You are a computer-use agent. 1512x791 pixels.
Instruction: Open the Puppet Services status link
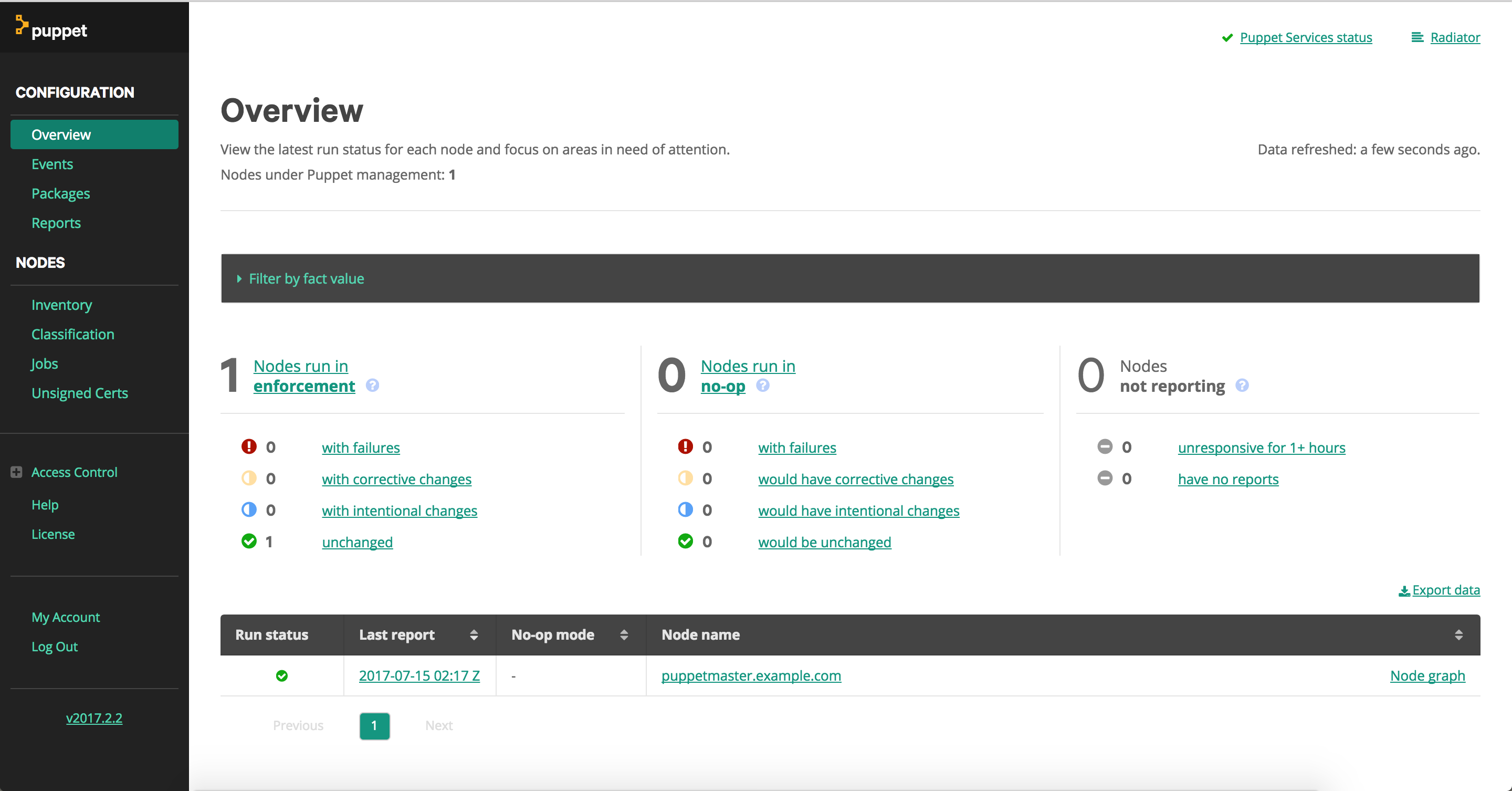(1305, 38)
